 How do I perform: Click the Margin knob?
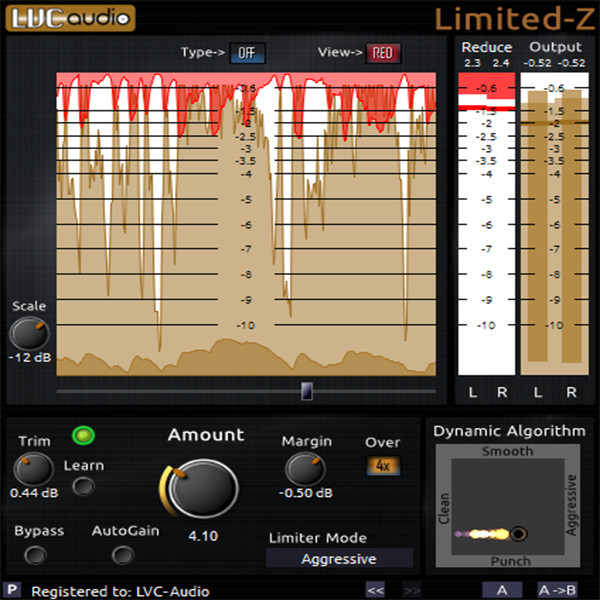coord(305,468)
